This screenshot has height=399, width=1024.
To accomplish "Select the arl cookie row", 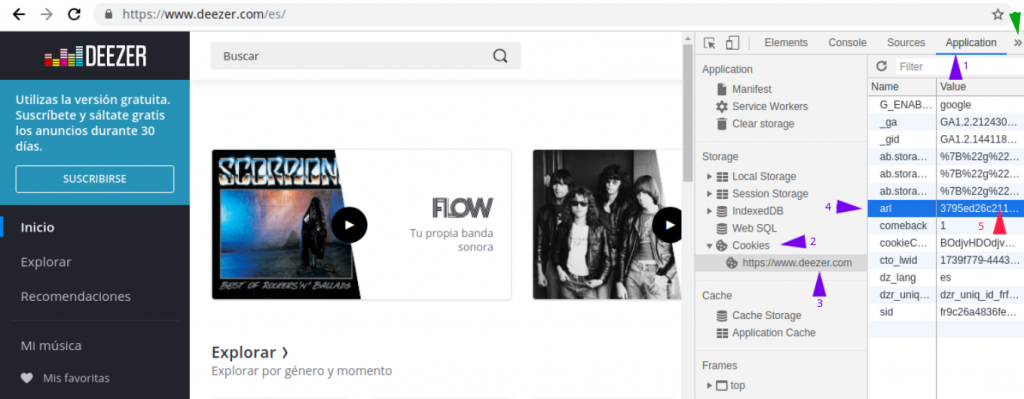I will [x=946, y=208].
